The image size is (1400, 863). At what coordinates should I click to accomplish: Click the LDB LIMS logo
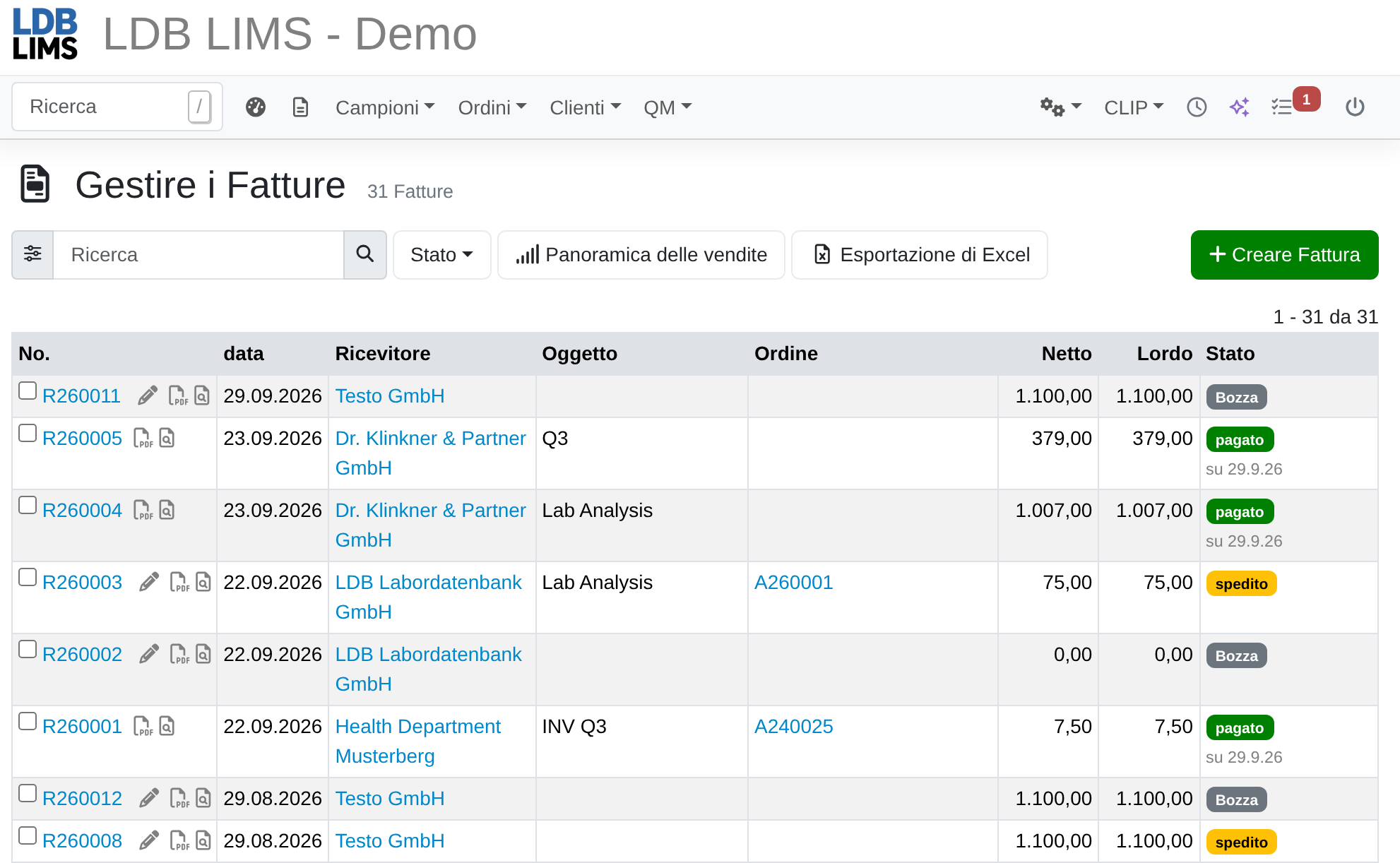click(45, 34)
